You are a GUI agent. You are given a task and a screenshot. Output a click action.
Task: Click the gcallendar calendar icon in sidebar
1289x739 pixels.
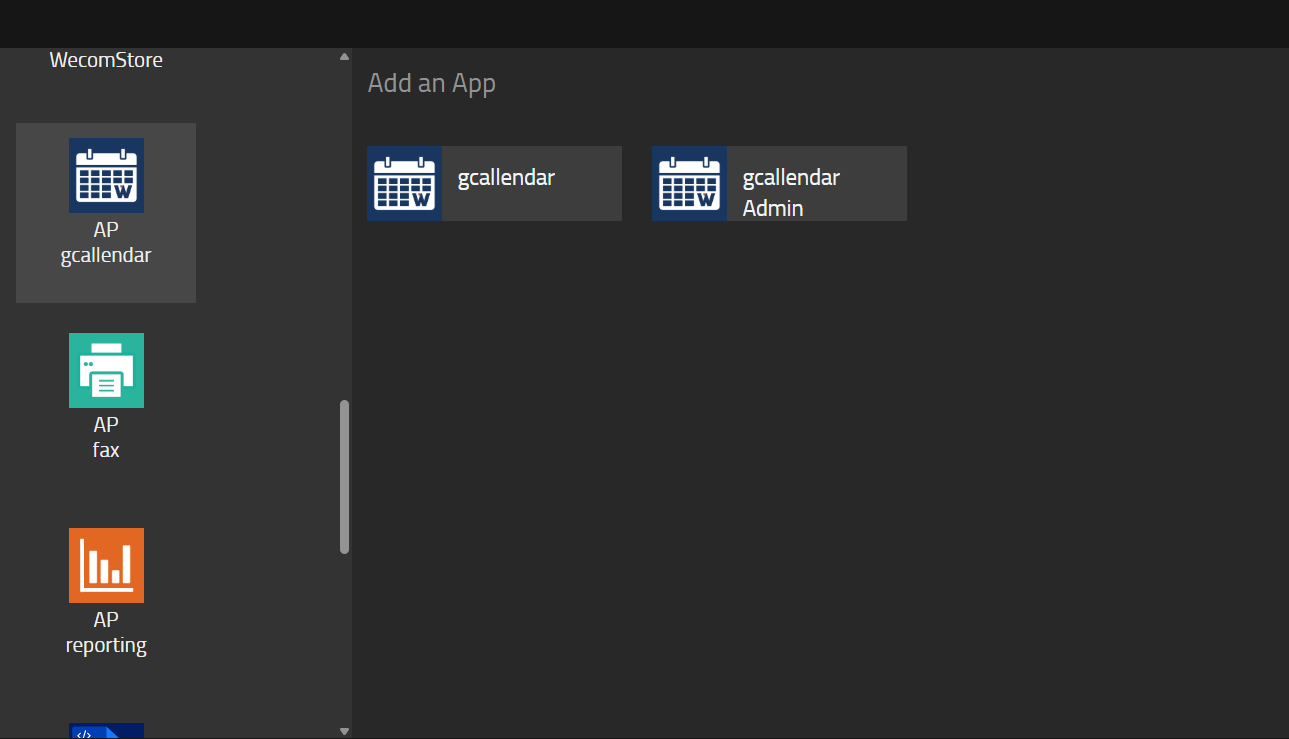pos(106,175)
